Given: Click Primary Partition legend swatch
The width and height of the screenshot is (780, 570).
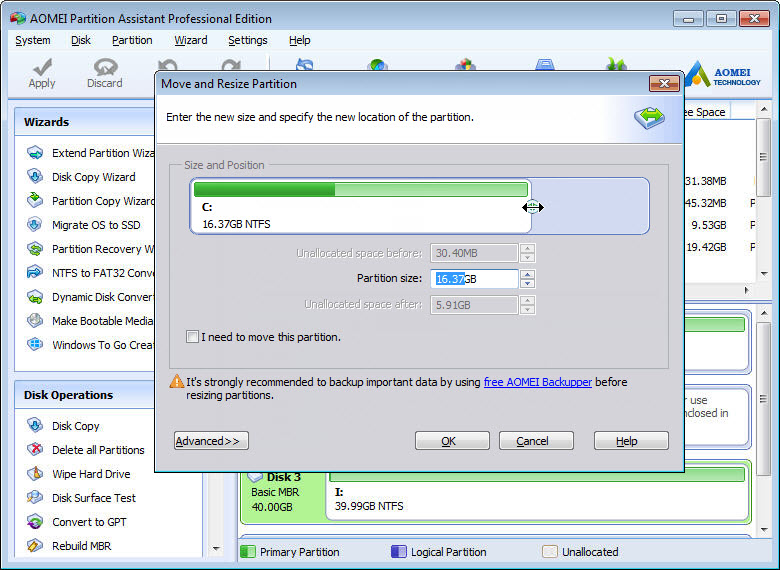Looking at the screenshot, I should pos(248,552).
